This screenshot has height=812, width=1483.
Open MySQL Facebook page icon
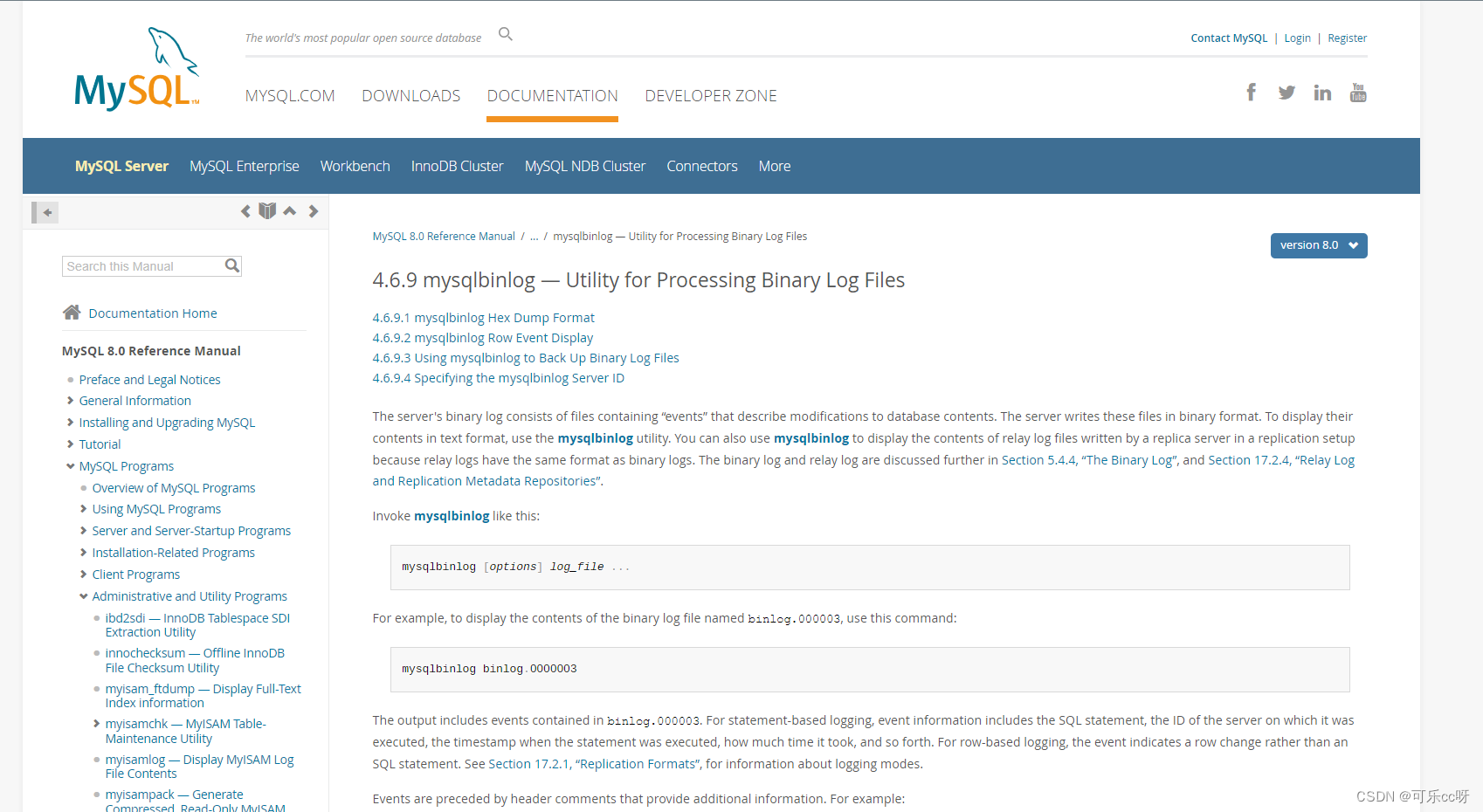[x=1252, y=92]
